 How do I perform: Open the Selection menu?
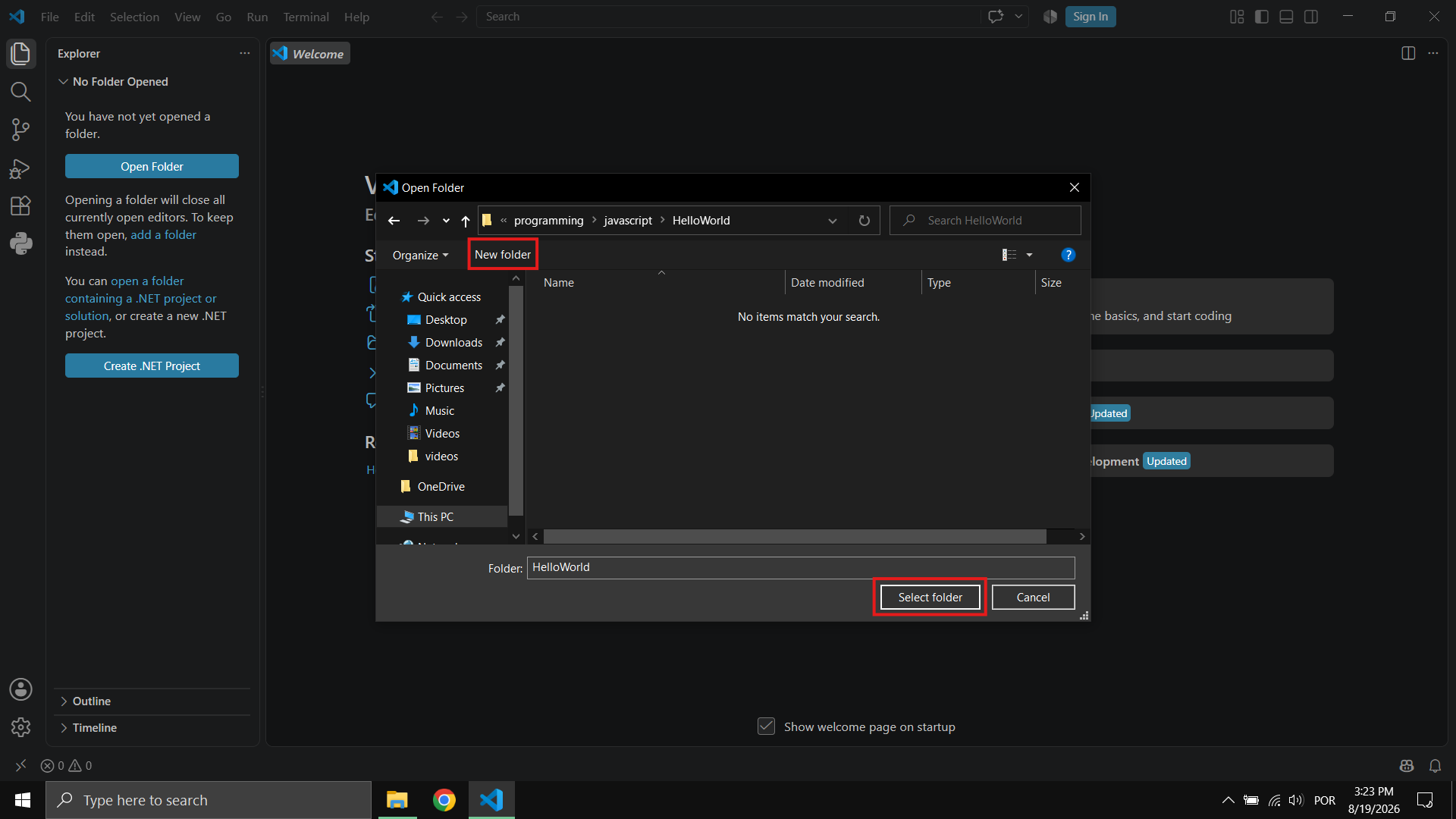click(x=134, y=17)
